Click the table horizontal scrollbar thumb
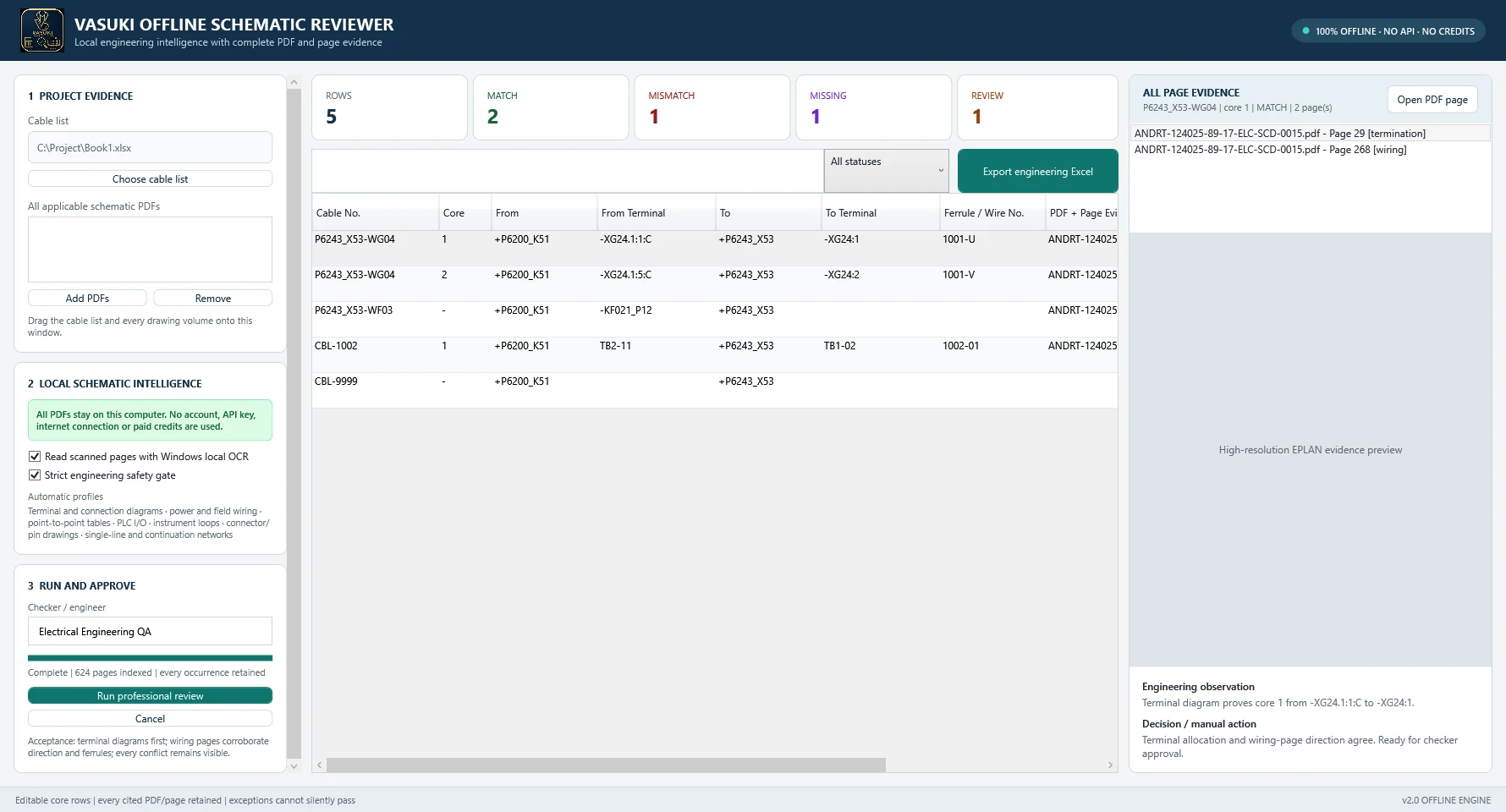 pos(606,765)
